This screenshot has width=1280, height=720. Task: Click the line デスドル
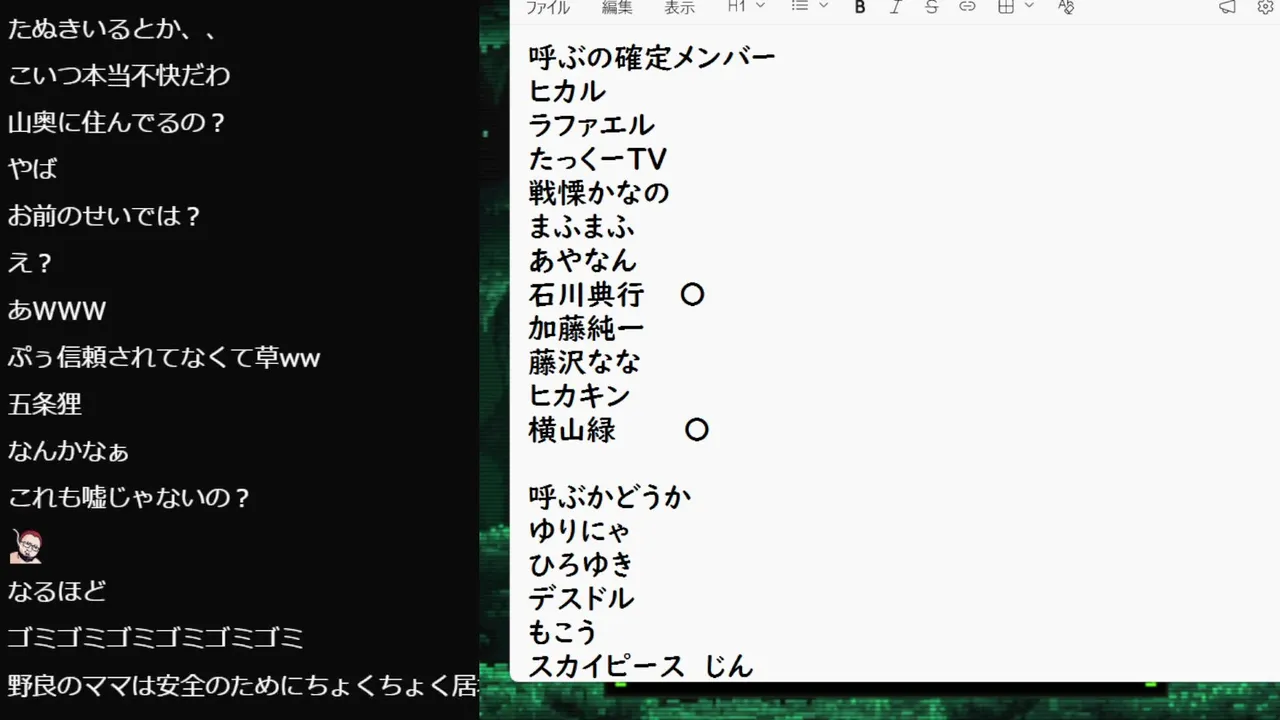click(581, 598)
